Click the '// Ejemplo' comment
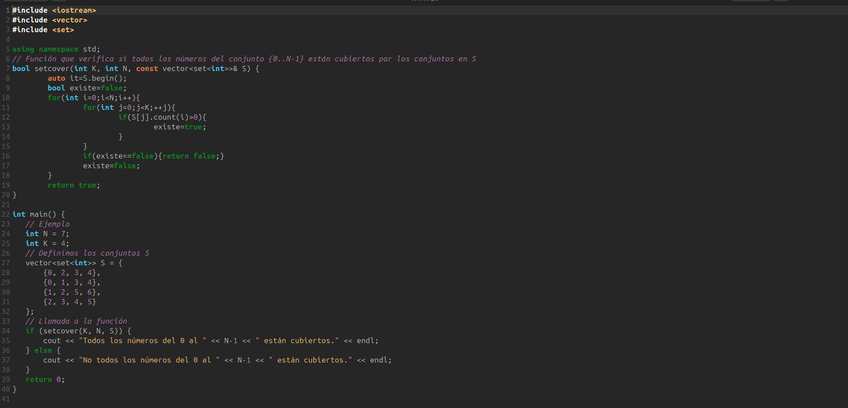Viewport: 848px width, 408px height. [47, 224]
